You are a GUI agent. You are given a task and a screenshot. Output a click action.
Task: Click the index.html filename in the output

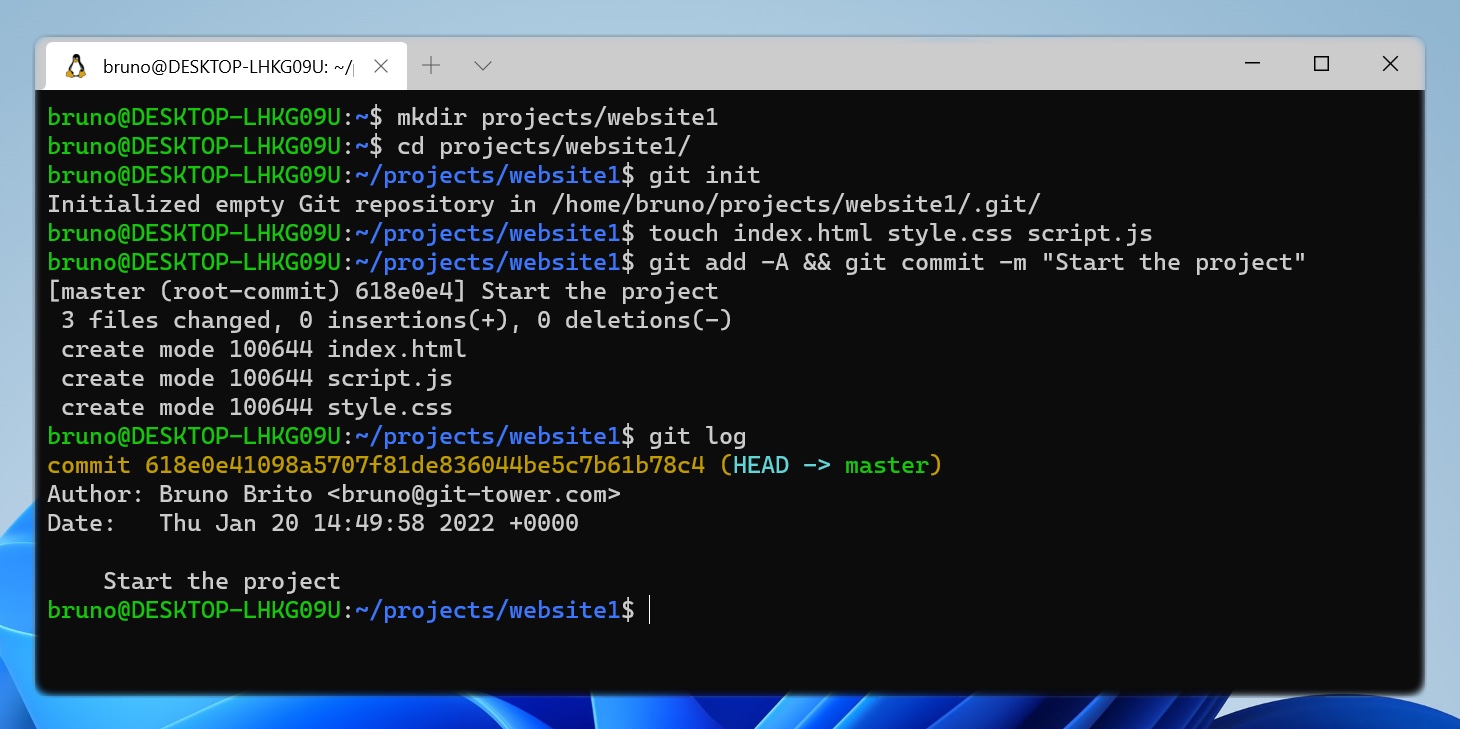(x=398, y=349)
